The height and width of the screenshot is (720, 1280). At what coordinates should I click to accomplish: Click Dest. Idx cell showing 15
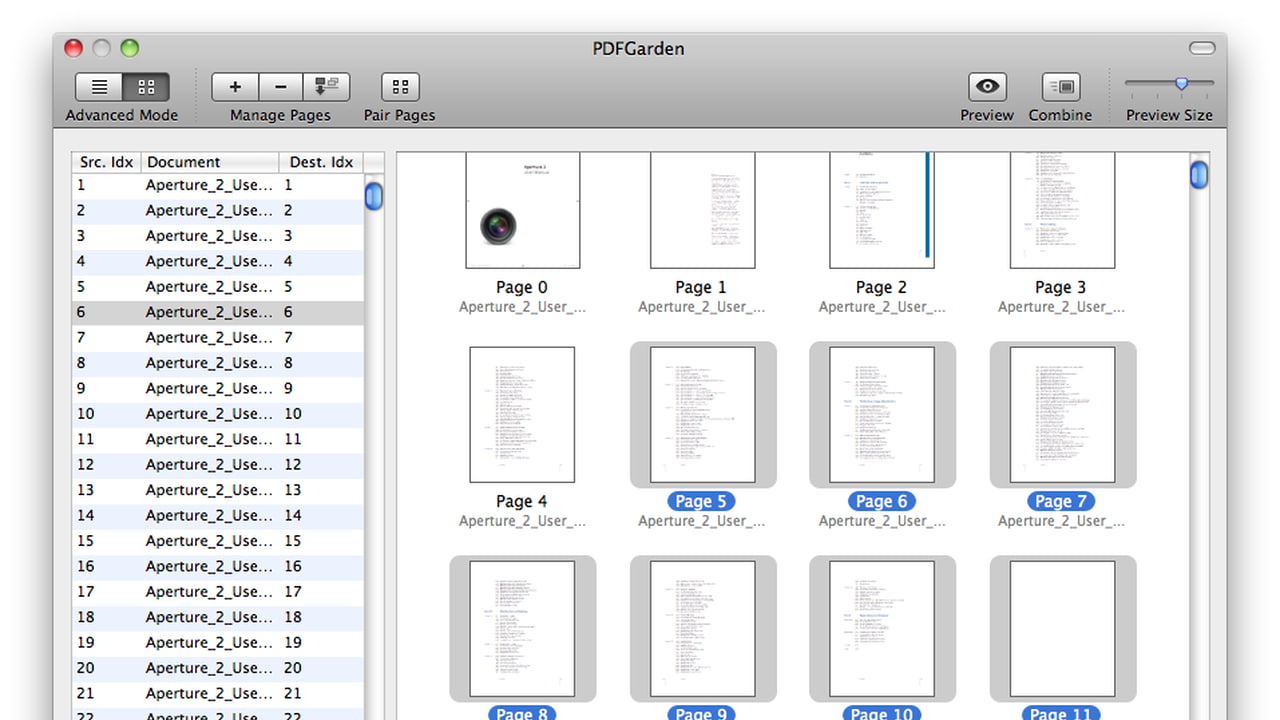click(293, 541)
